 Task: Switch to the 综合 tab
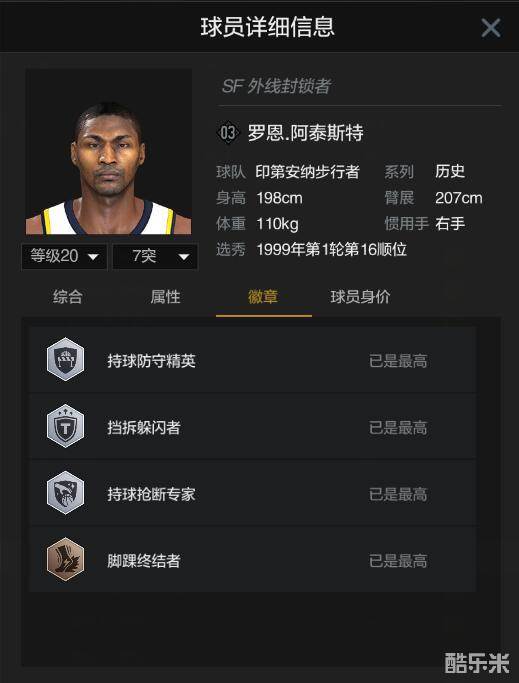coord(68,297)
